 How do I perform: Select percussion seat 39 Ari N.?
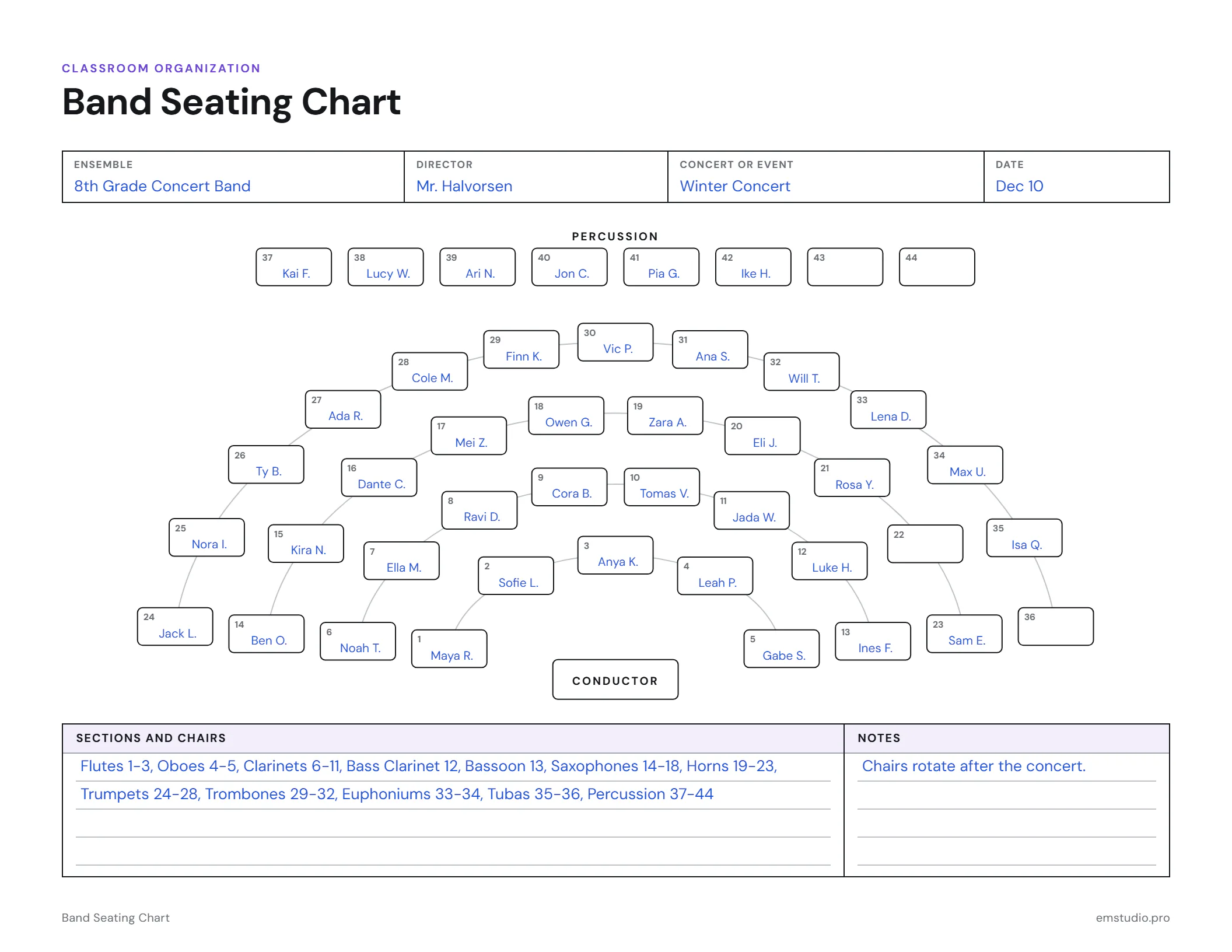pos(478,267)
